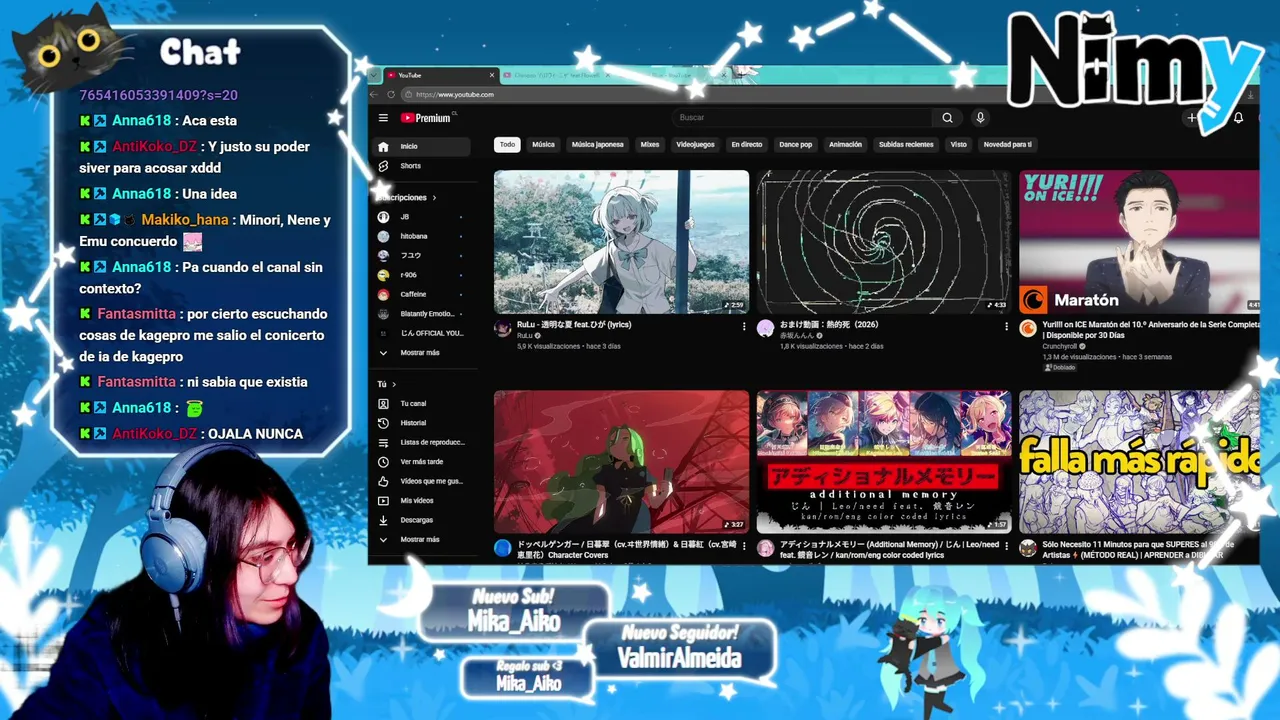The image size is (1280, 720).
Task: Open Listas de reproducción in sidebar
Action: 422,442
